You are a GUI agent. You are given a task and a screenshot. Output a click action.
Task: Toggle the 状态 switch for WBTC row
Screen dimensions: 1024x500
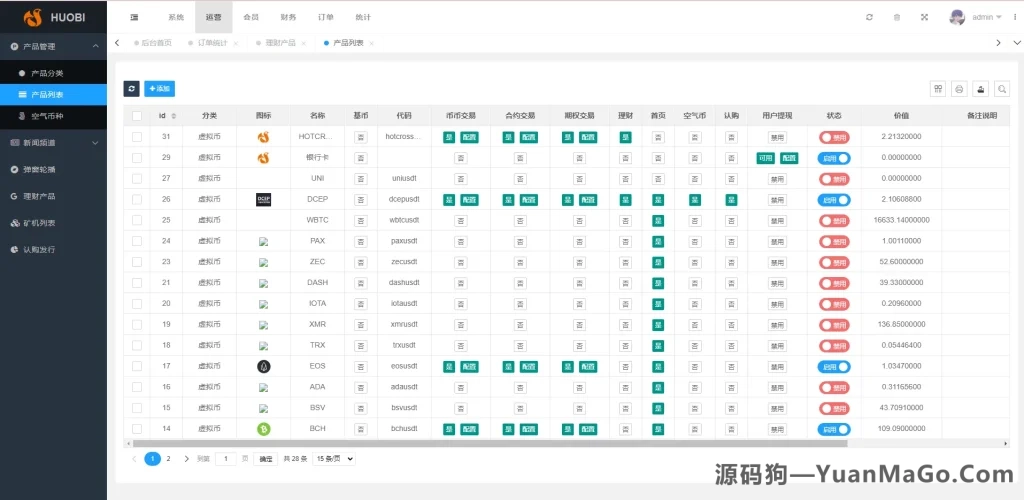[x=835, y=221]
